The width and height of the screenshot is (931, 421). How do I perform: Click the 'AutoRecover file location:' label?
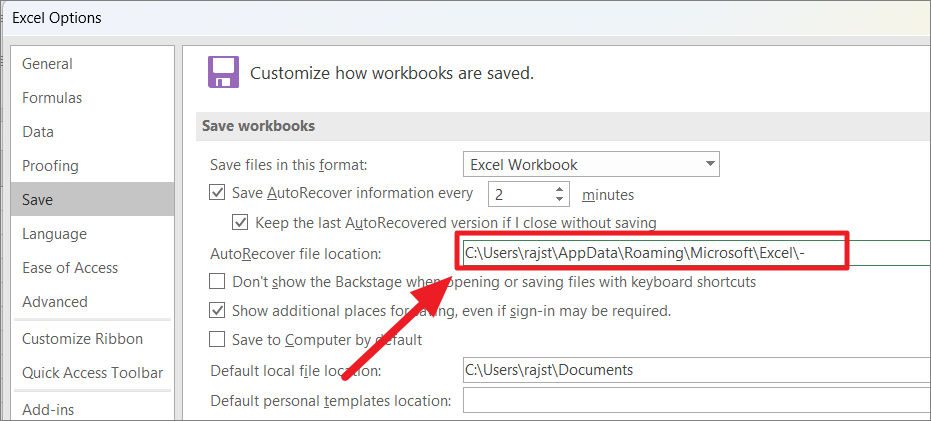tap(296, 254)
